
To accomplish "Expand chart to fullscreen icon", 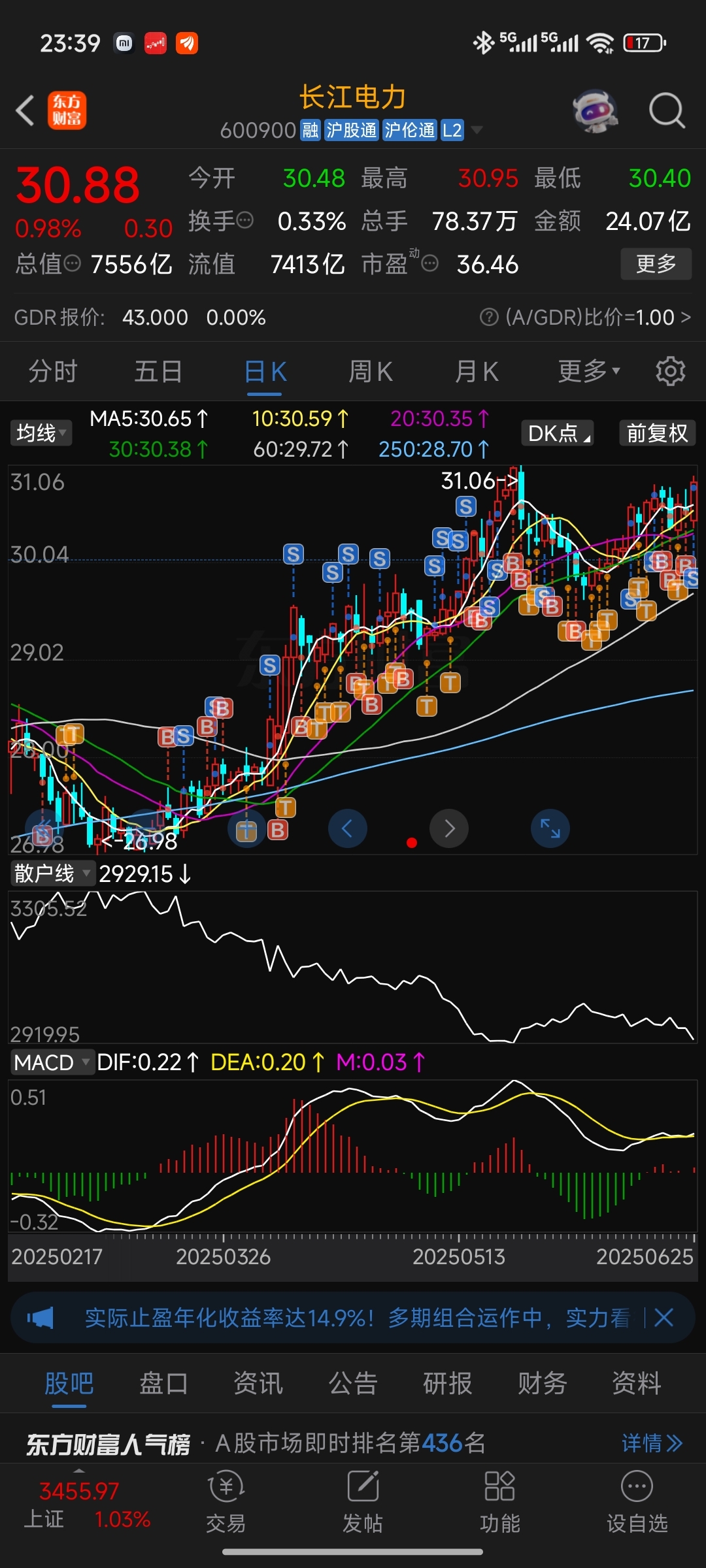I will [550, 828].
